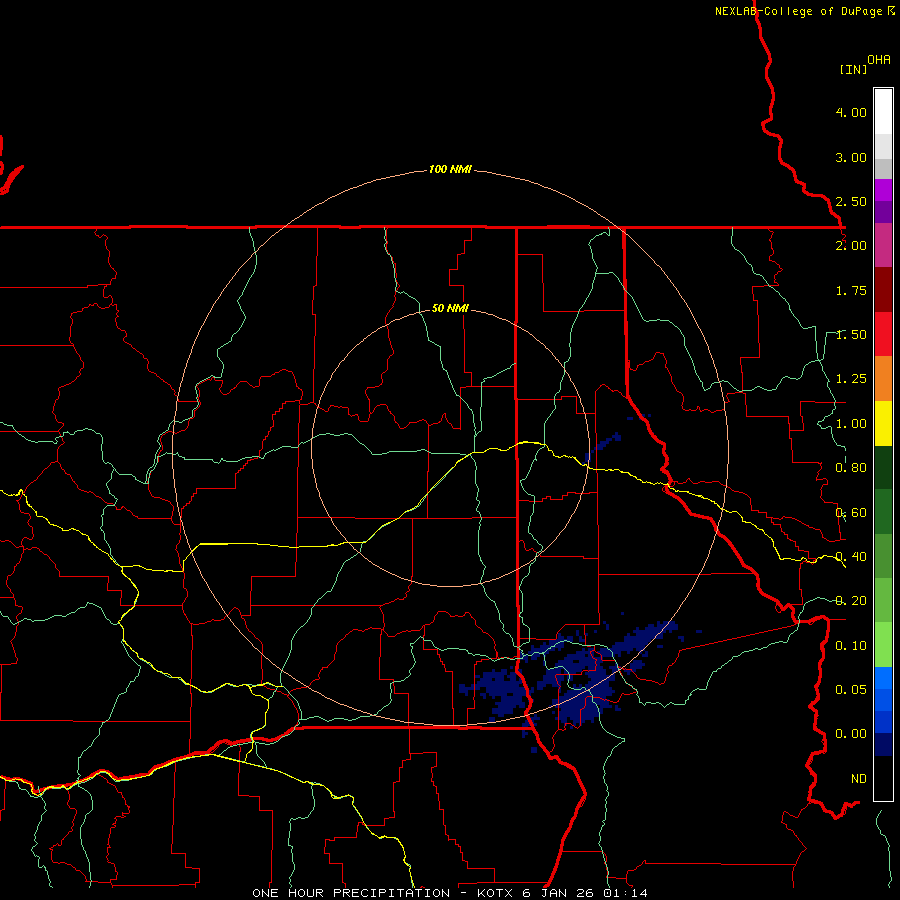Click the 0.10 legend value
The width and height of the screenshot is (900, 900).
point(851,646)
